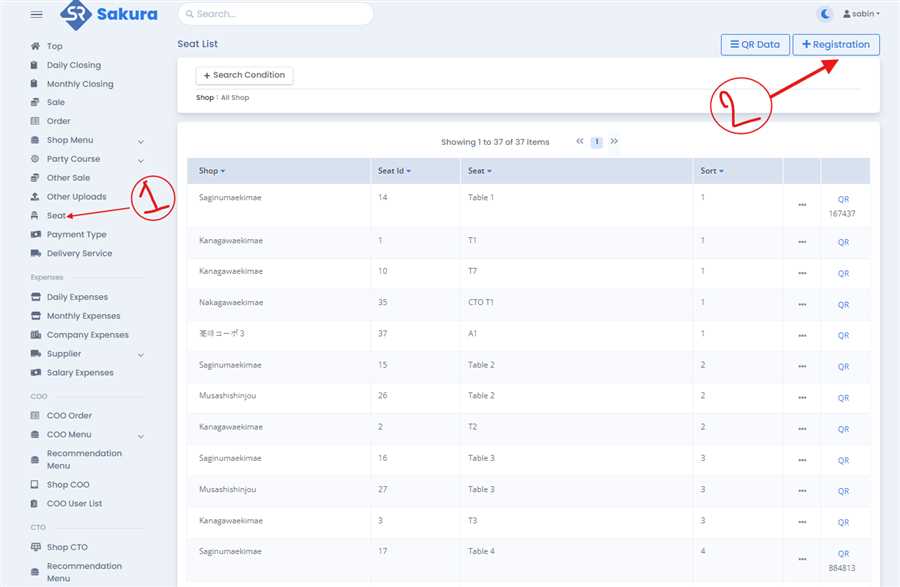This screenshot has width=900, height=587.
Task: Expand the Search Condition panel
Action: click(x=244, y=75)
